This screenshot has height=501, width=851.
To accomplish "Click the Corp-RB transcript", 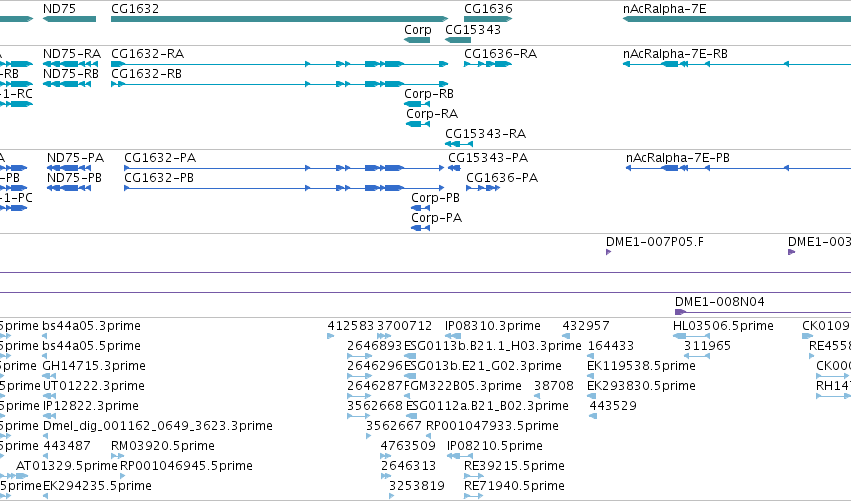I will click(x=417, y=104).
